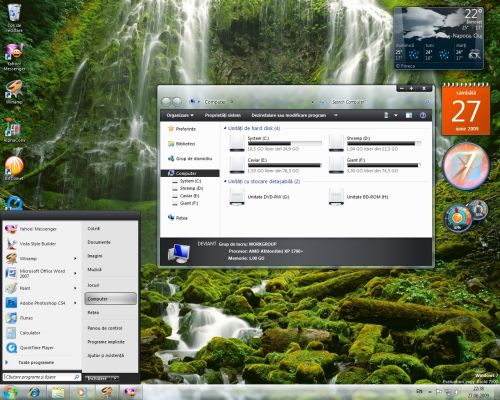Open Yahoo! Messenger desktop shortcut

(x=14, y=57)
